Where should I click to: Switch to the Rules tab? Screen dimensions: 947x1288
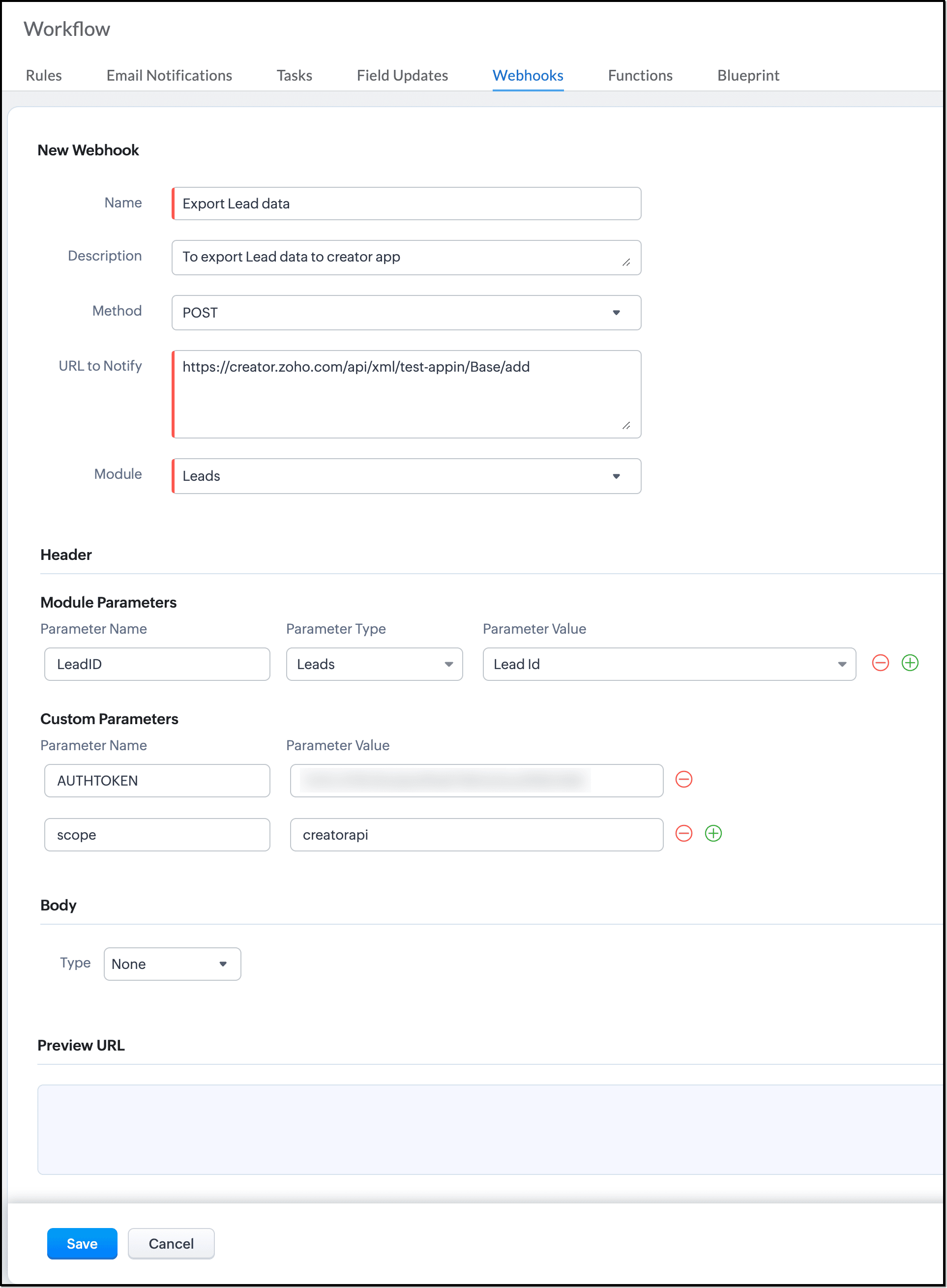point(44,76)
